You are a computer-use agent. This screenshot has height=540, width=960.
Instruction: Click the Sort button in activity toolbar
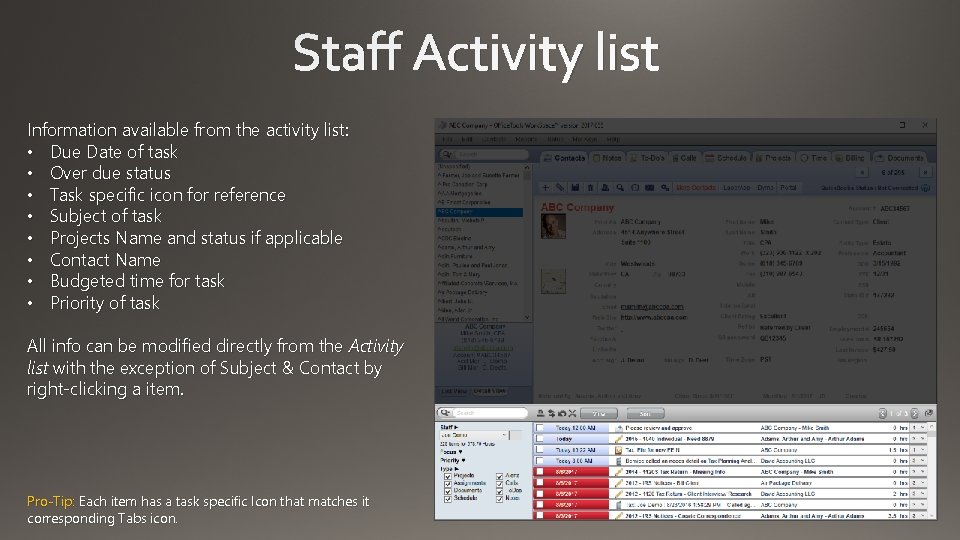645,414
